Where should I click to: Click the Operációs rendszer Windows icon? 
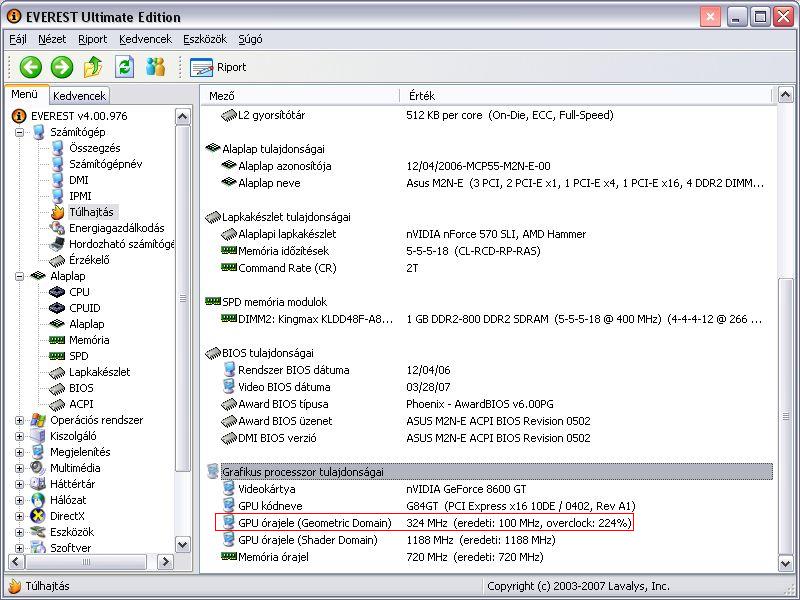pyautogui.click(x=38, y=420)
